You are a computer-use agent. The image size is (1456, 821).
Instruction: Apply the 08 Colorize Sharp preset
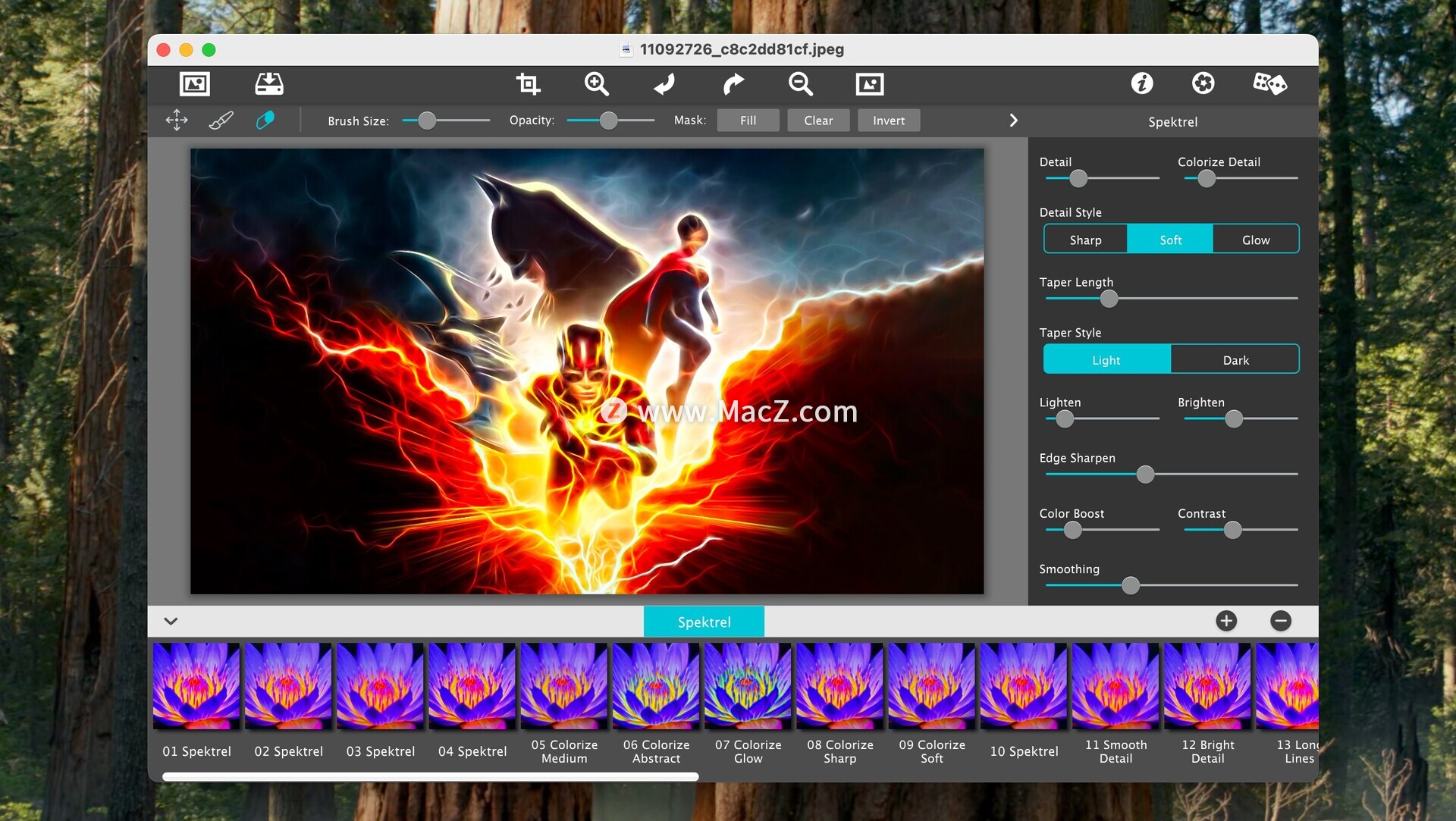tap(839, 686)
